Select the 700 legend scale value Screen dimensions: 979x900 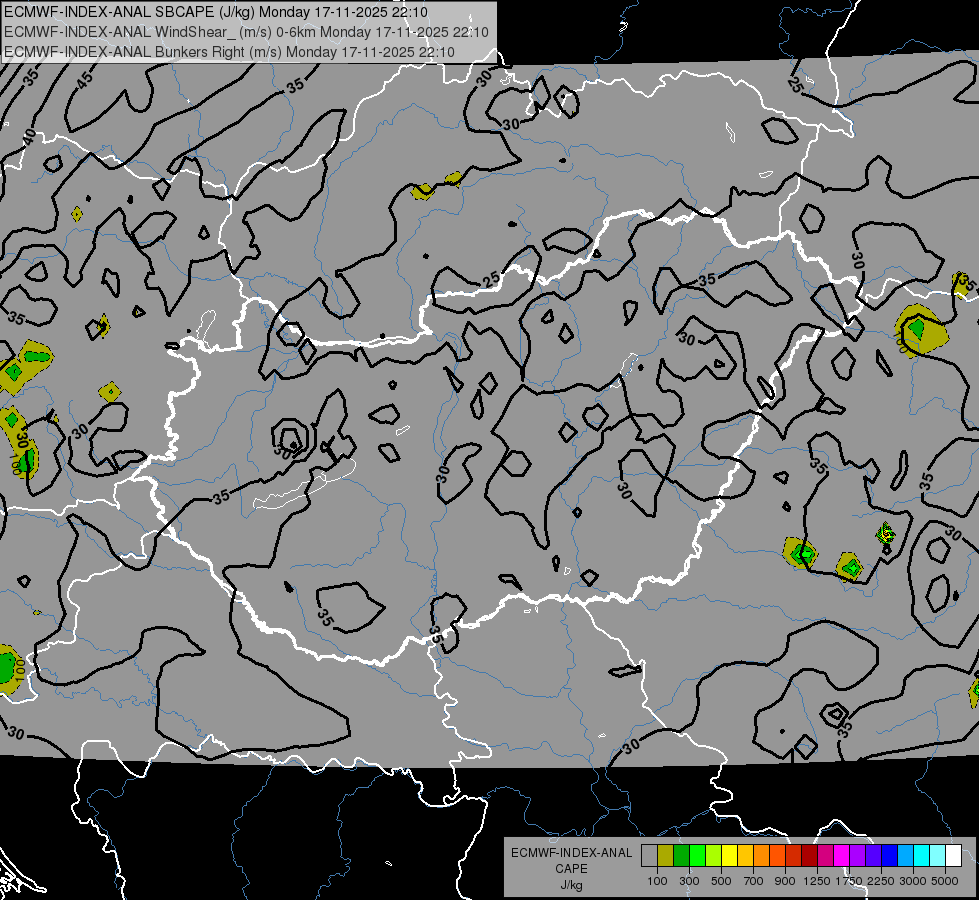pos(754,881)
